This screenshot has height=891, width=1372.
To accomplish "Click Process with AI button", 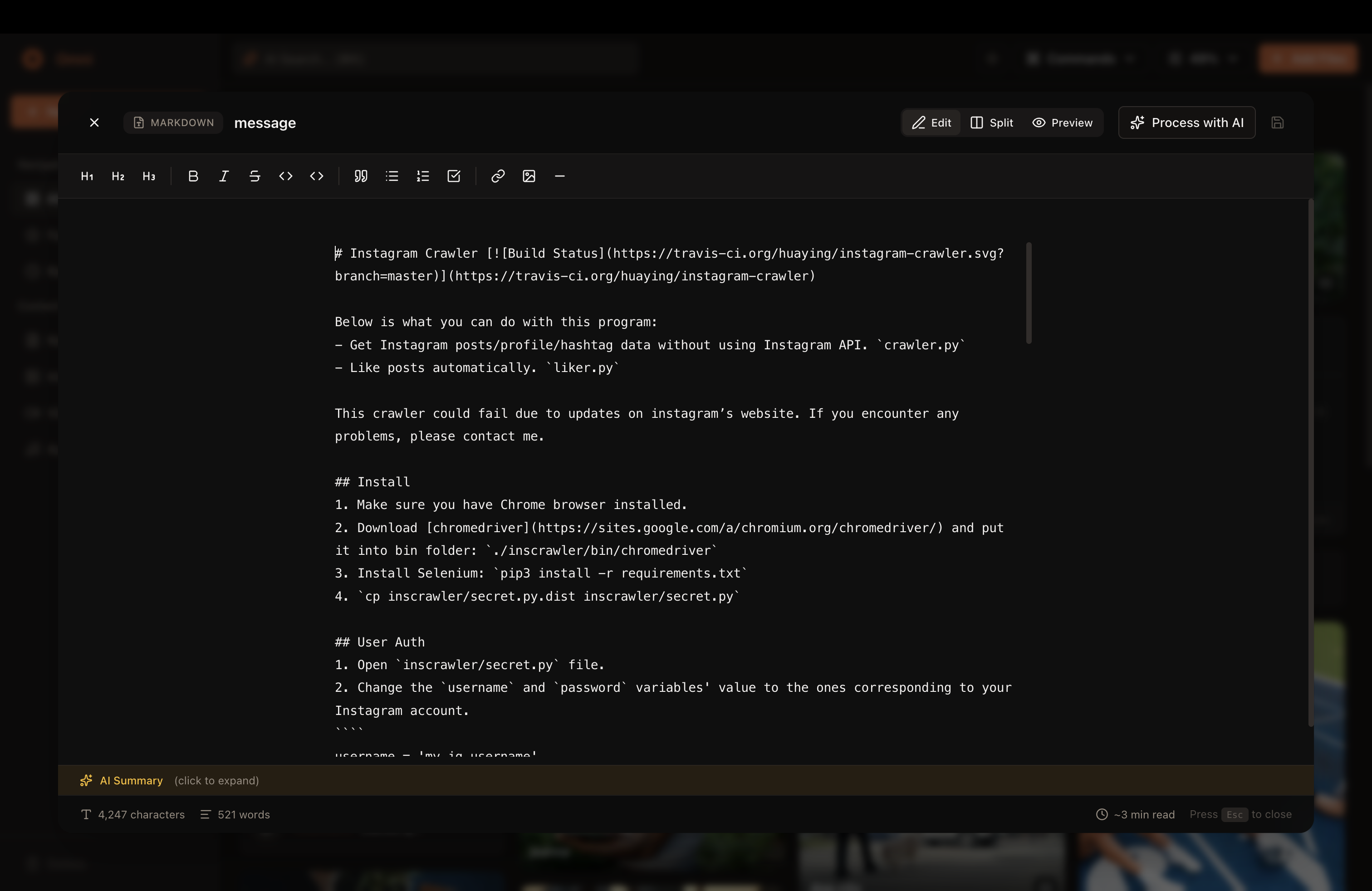I will (1187, 123).
